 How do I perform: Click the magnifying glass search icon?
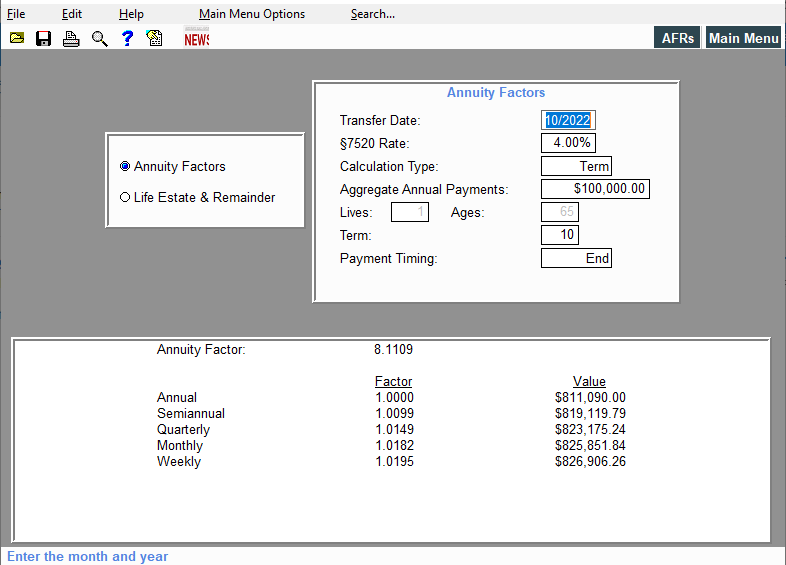99,38
